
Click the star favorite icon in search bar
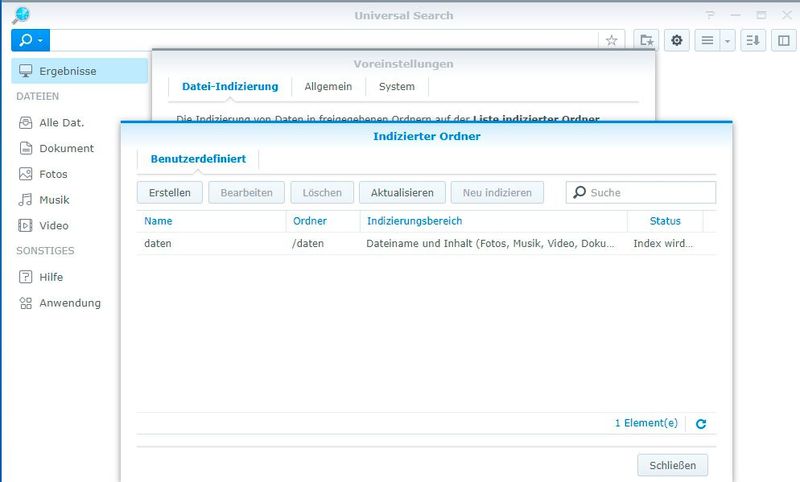pyautogui.click(x=611, y=40)
